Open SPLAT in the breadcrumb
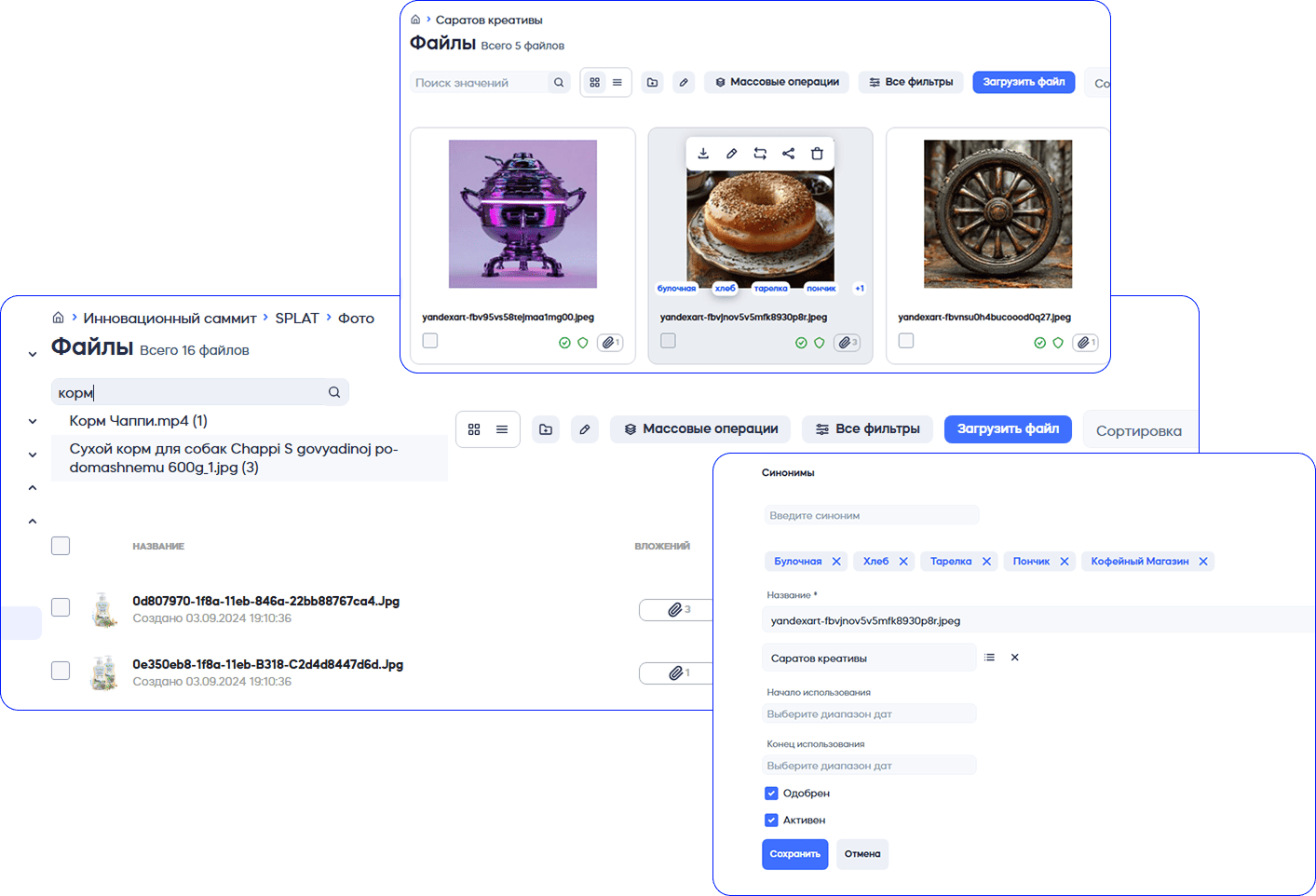The image size is (1316, 896). point(297,319)
